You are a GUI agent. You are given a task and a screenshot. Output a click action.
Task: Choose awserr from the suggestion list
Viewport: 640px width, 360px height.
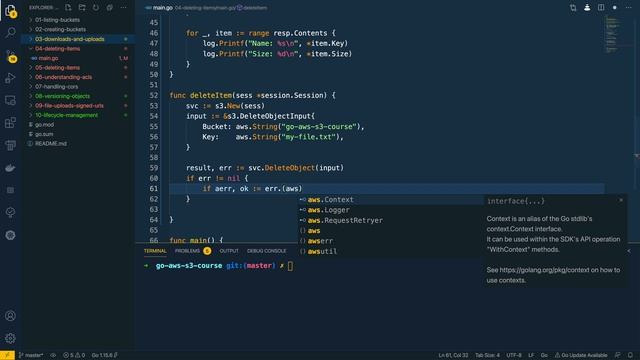pos(390,241)
